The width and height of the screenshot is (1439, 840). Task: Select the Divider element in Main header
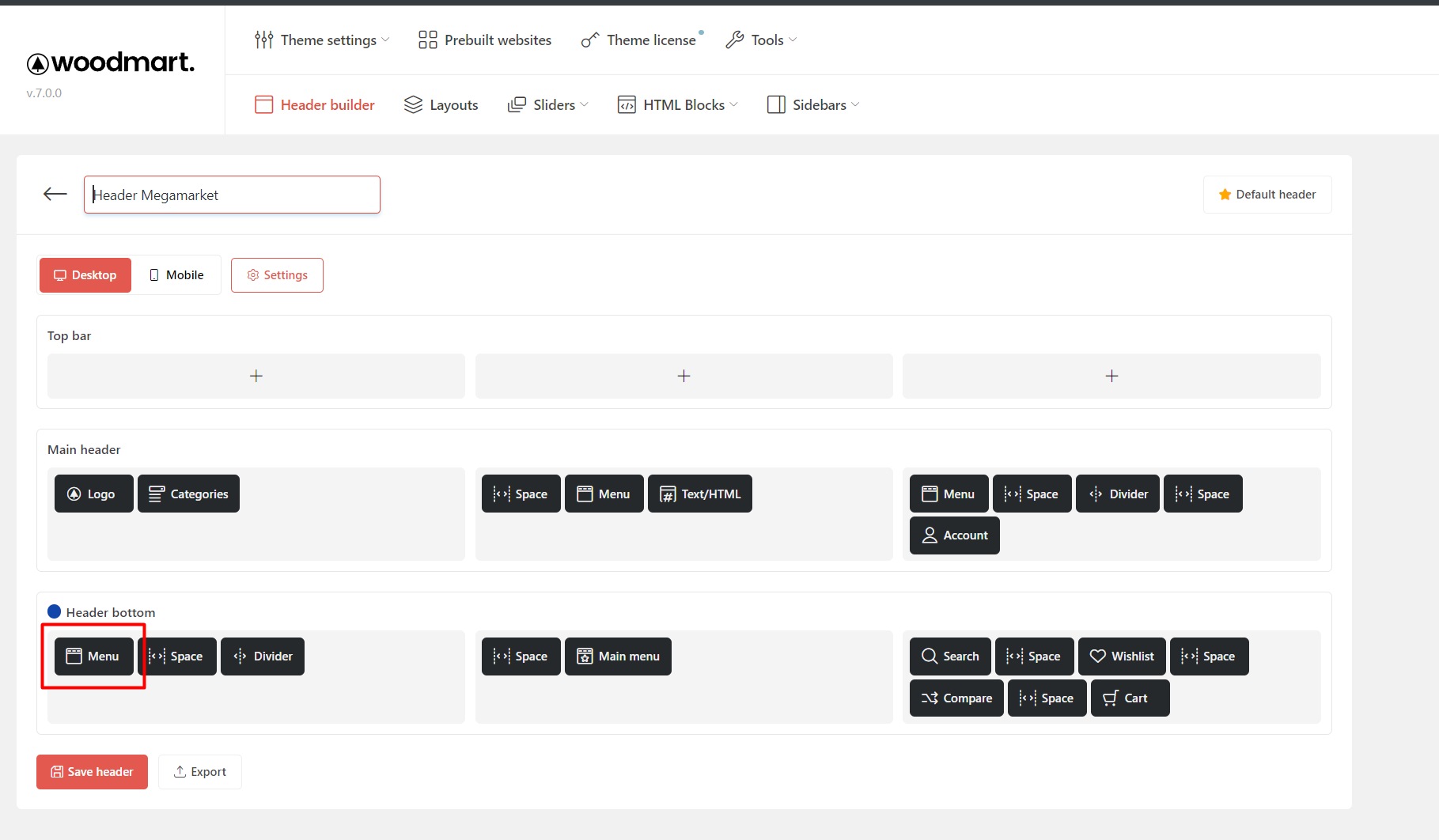pyautogui.click(x=1117, y=494)
